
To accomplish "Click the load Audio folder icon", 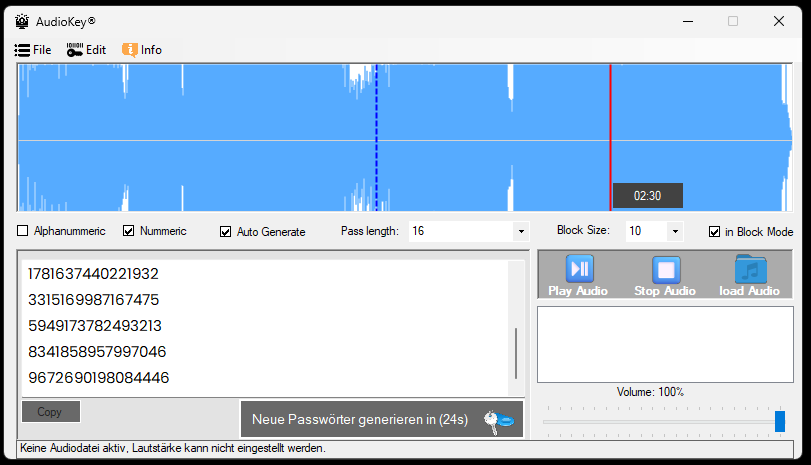I will coord(750,269).
